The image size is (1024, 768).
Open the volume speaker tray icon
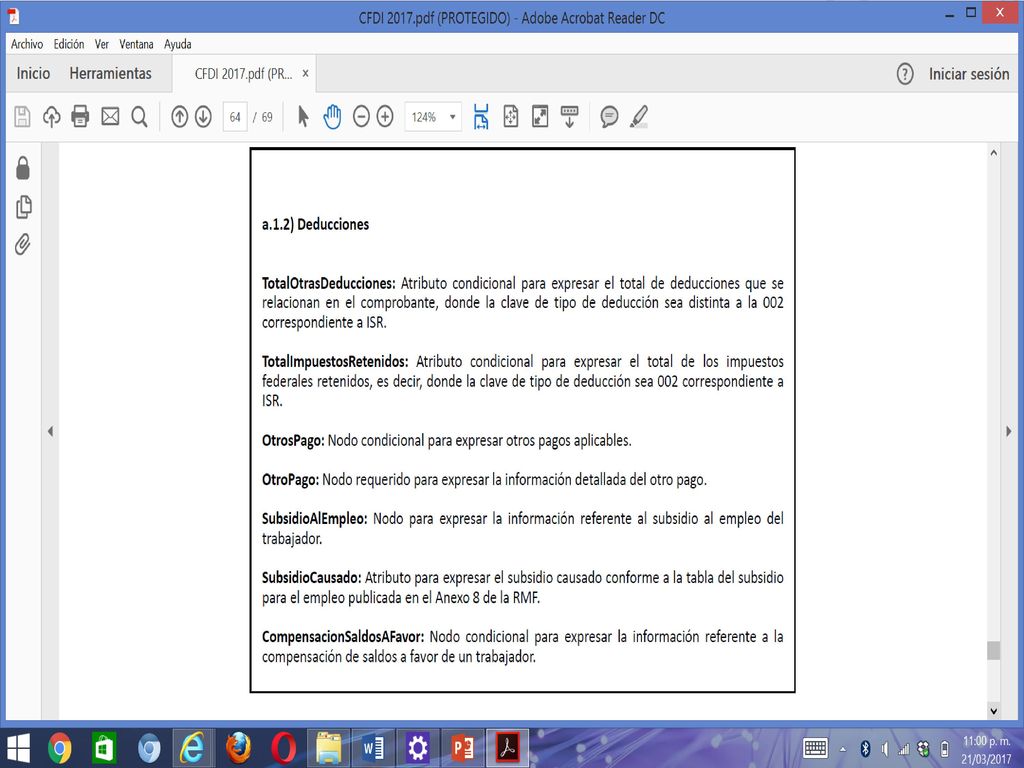click(x=885, y=748)
